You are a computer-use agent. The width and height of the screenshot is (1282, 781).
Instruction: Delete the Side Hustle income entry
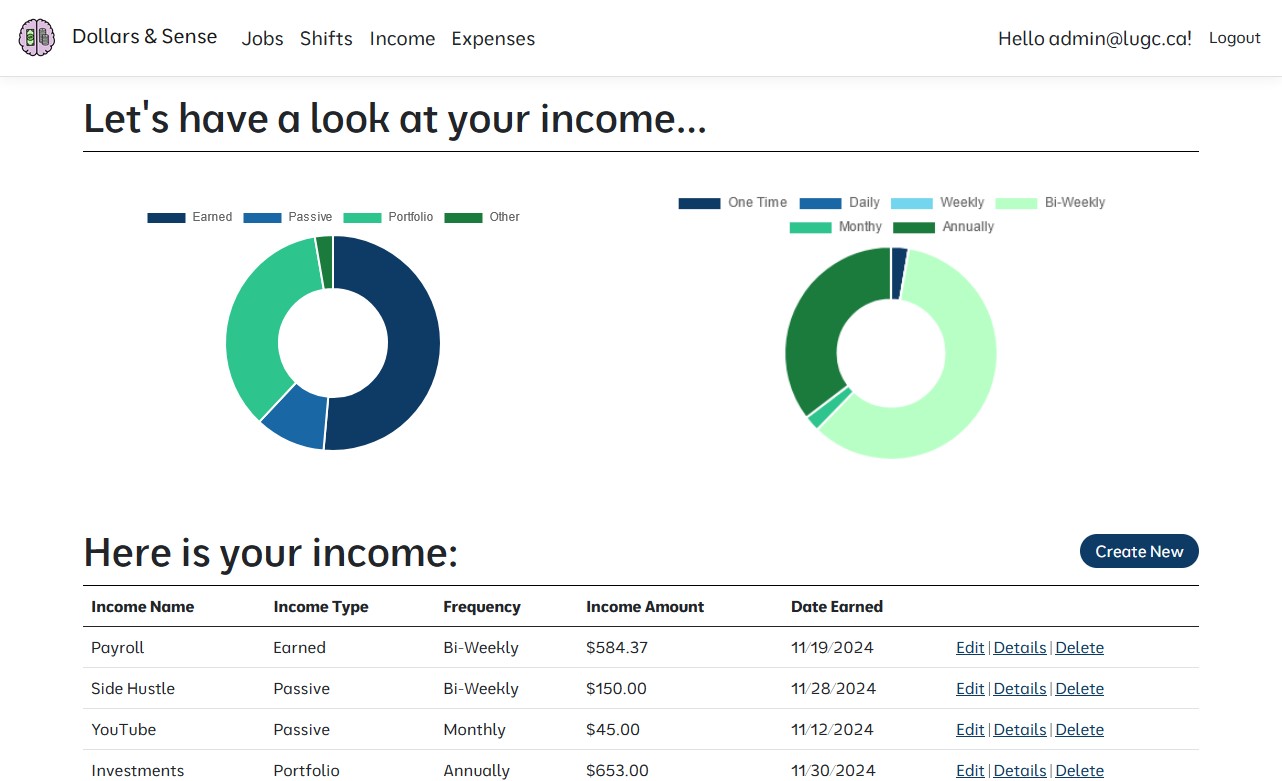[x=1079, y=688]
